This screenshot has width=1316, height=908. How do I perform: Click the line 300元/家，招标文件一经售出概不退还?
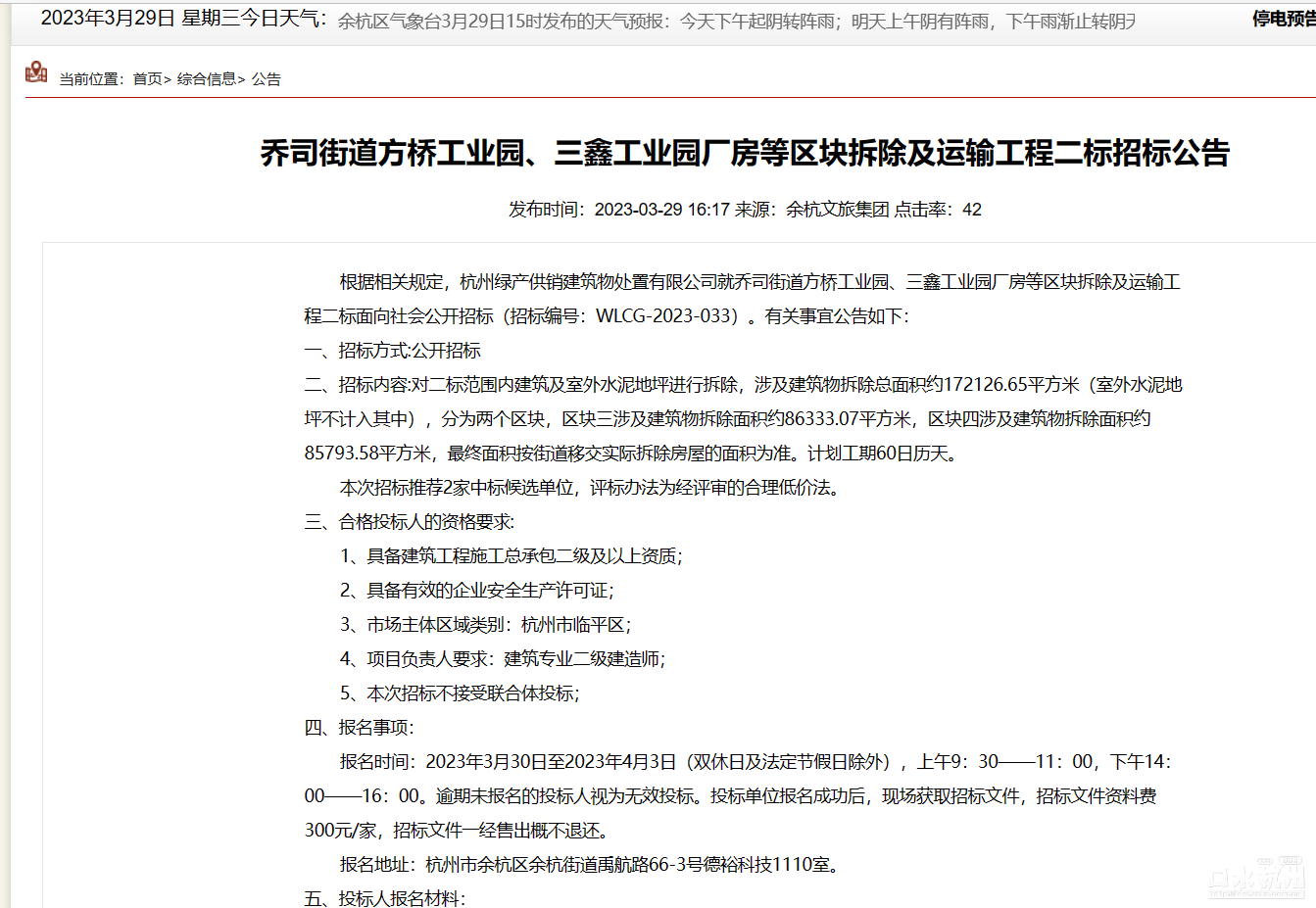pyautogui.click(x=457, y=831)
